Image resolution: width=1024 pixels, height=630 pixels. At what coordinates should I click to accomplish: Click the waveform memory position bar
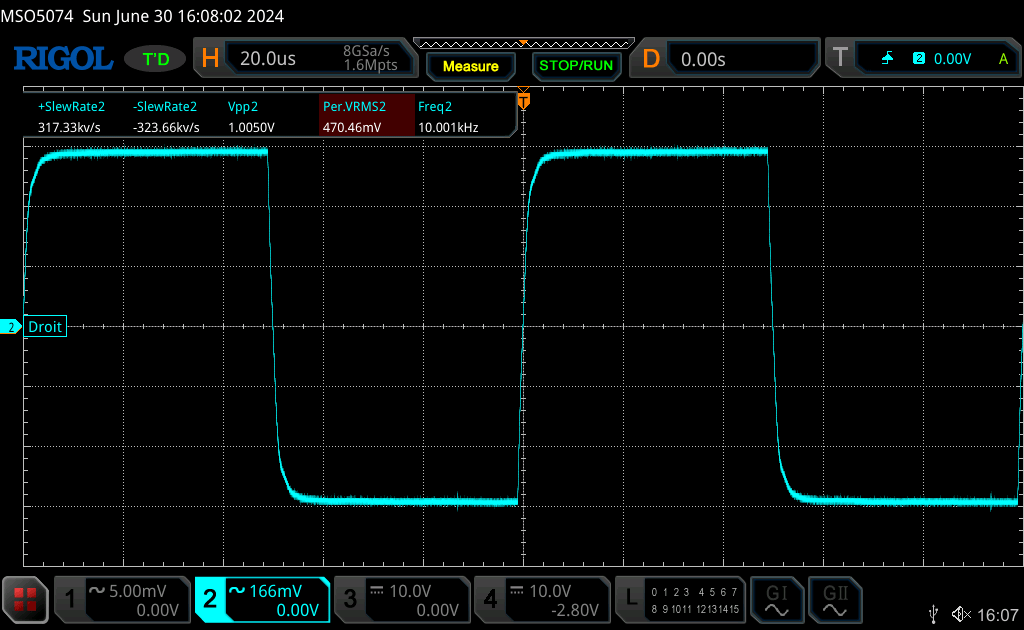pos(524,44)
